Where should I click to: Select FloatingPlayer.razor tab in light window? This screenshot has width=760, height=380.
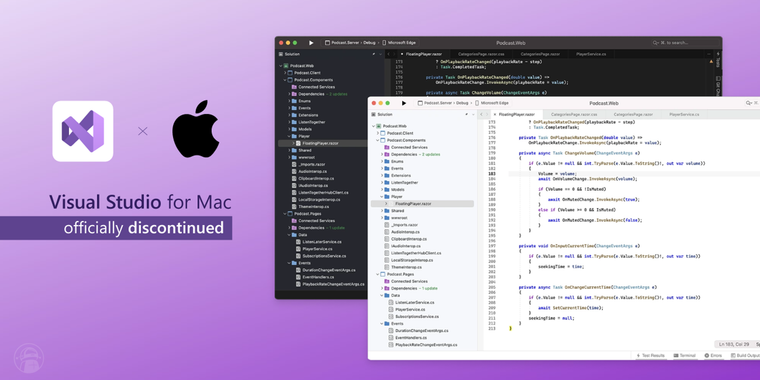(517, 114)
